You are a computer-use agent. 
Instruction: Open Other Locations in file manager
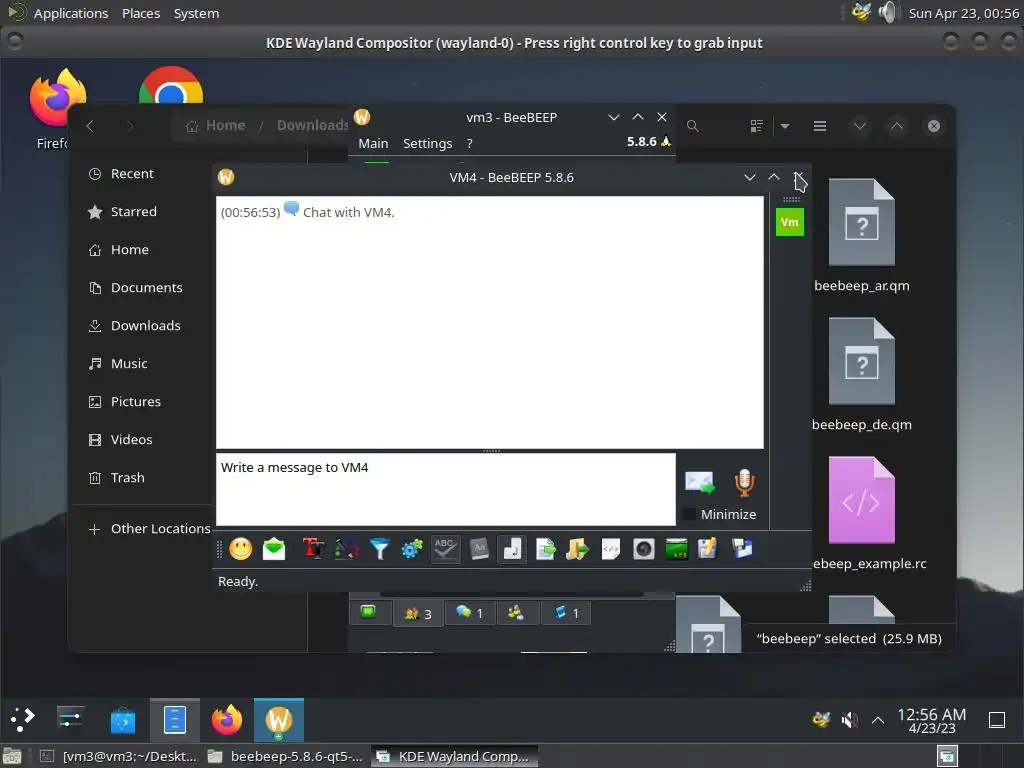150,528
